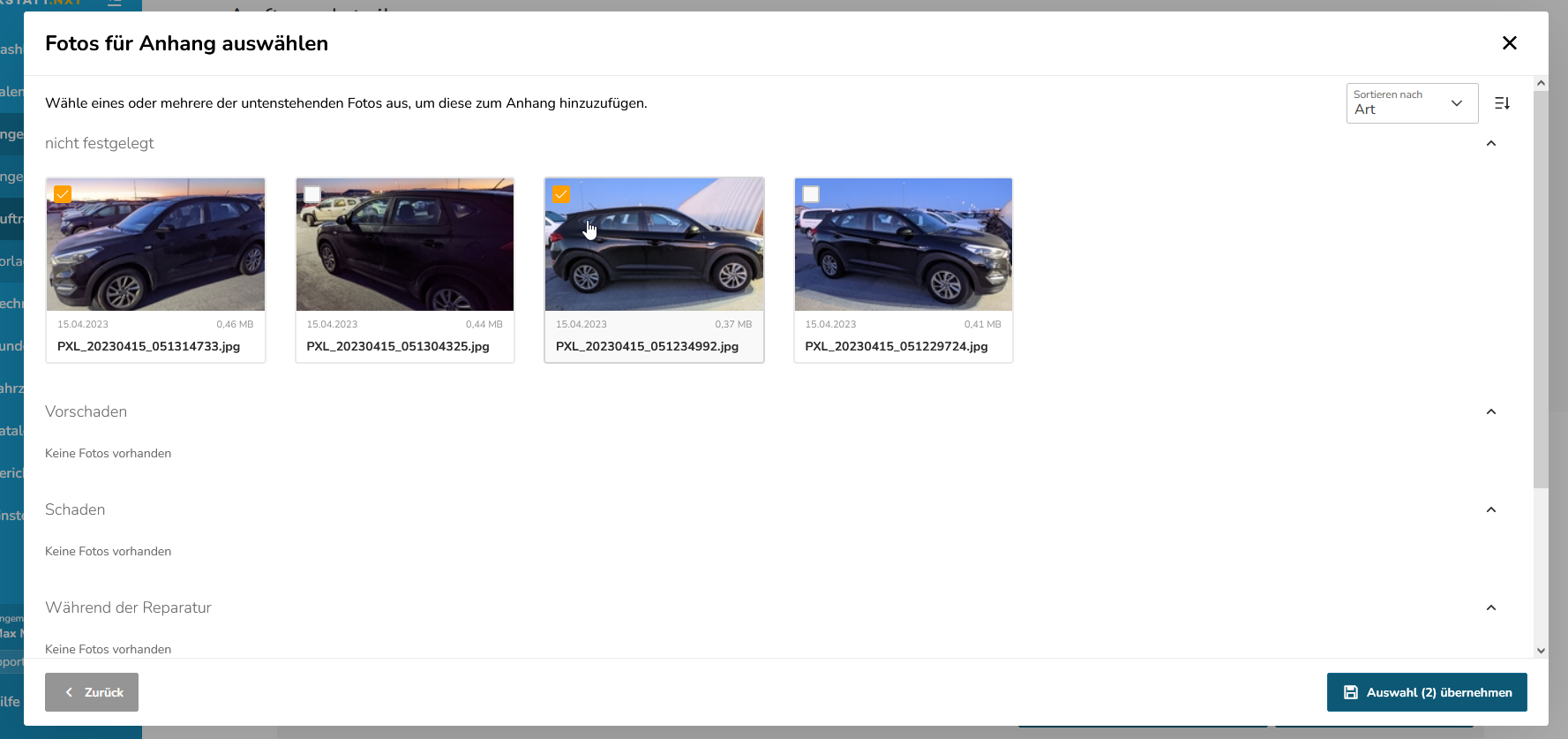The width and height of the screenshot is (1568, 739).
Task: Click the '0,41 MB' file size
Action: pyautogui.click(x=983, y=324)
